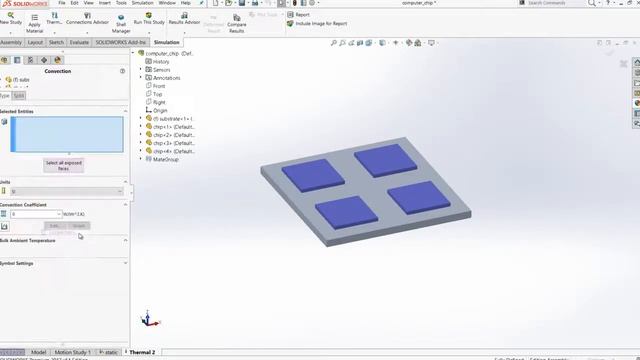Switch to DimXpertManager tab icon
This screenshot has width=640, height=360.
44,60
